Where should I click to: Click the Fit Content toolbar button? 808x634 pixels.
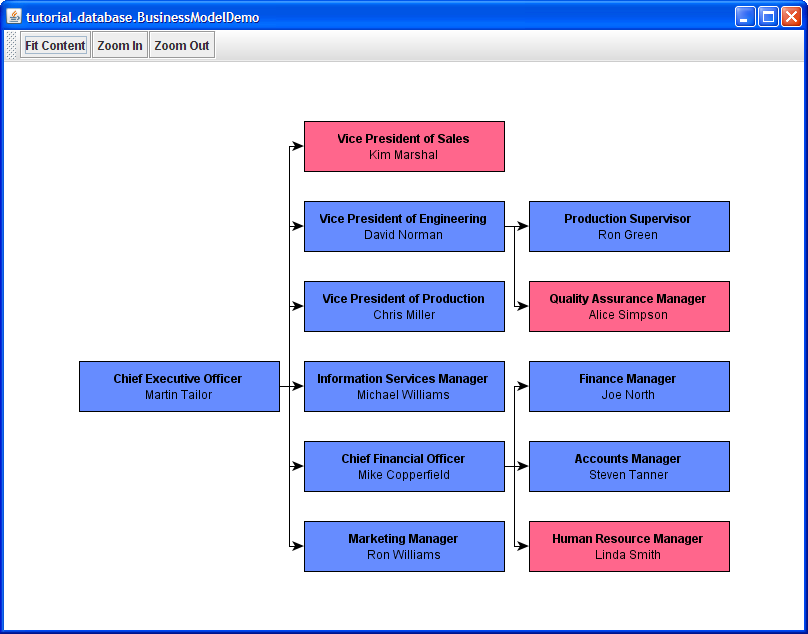(55, 45)
